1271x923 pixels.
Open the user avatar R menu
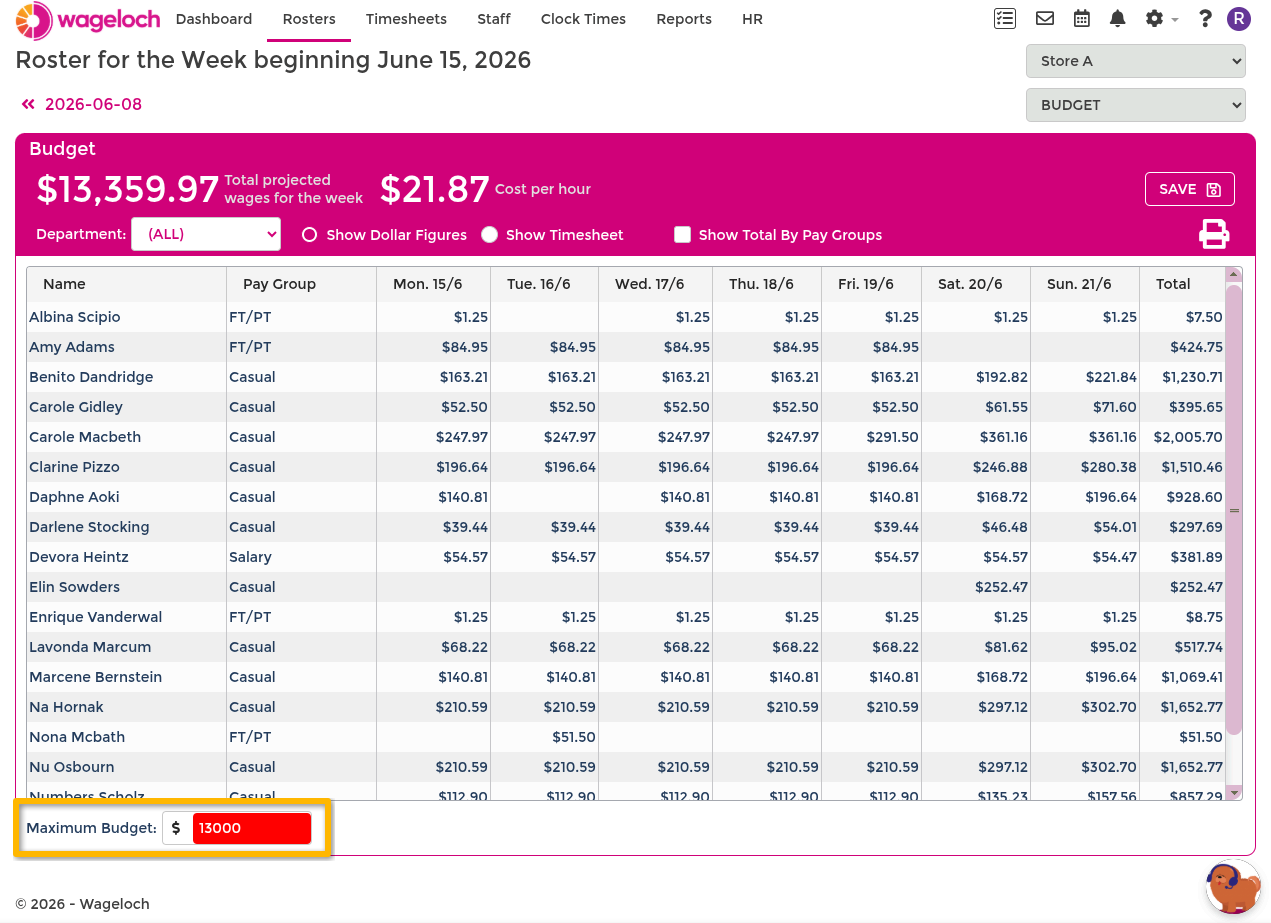click(1239, 18)
